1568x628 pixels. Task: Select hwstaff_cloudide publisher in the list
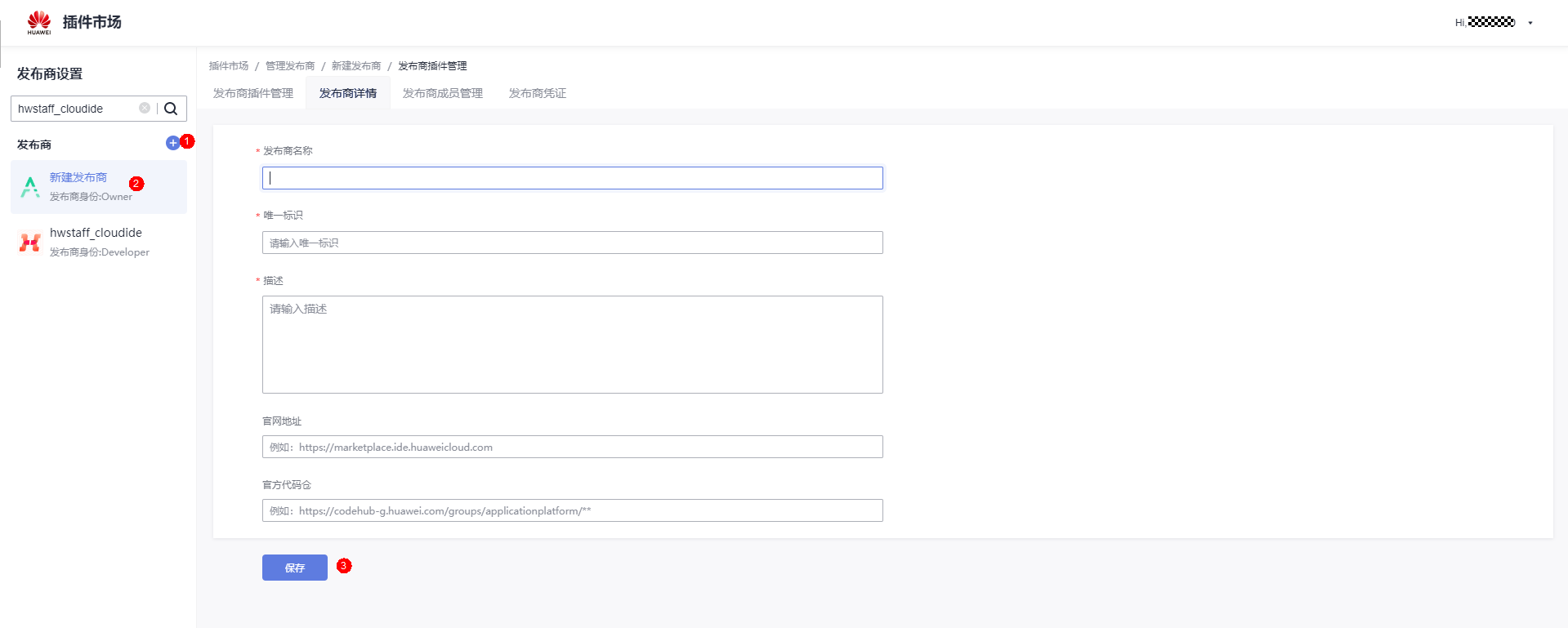click(x=96, y=234)
